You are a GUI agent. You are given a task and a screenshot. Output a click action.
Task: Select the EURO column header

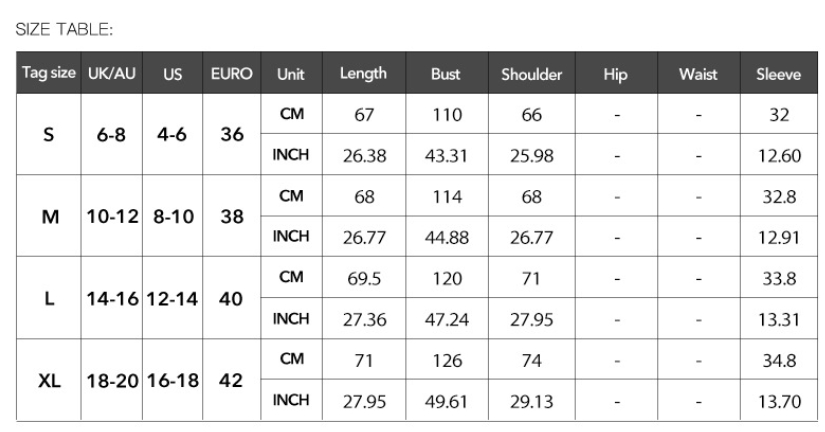coord(231,74)
